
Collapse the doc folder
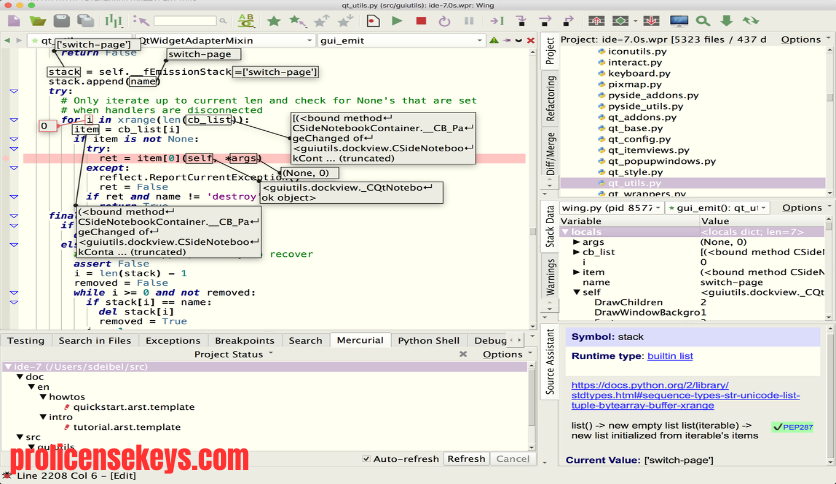click(x=20, y=377)
